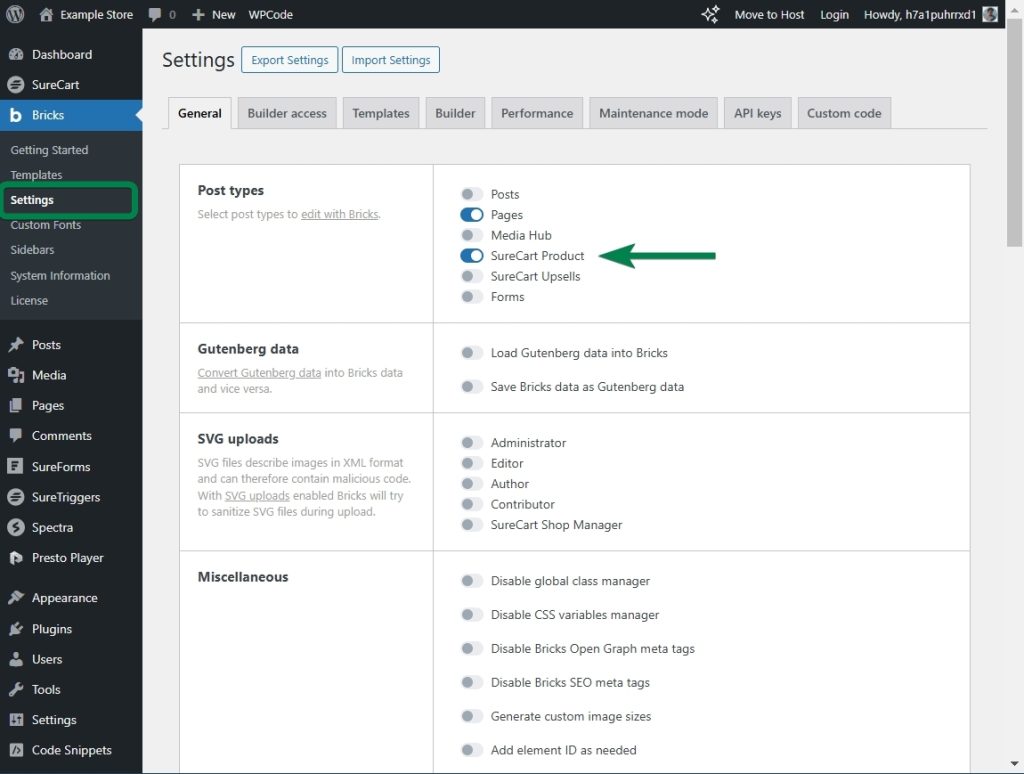The image size is (1024, 774).
Task: Click the SureCart icon in sidebar
Action: [x=15, y=85]
